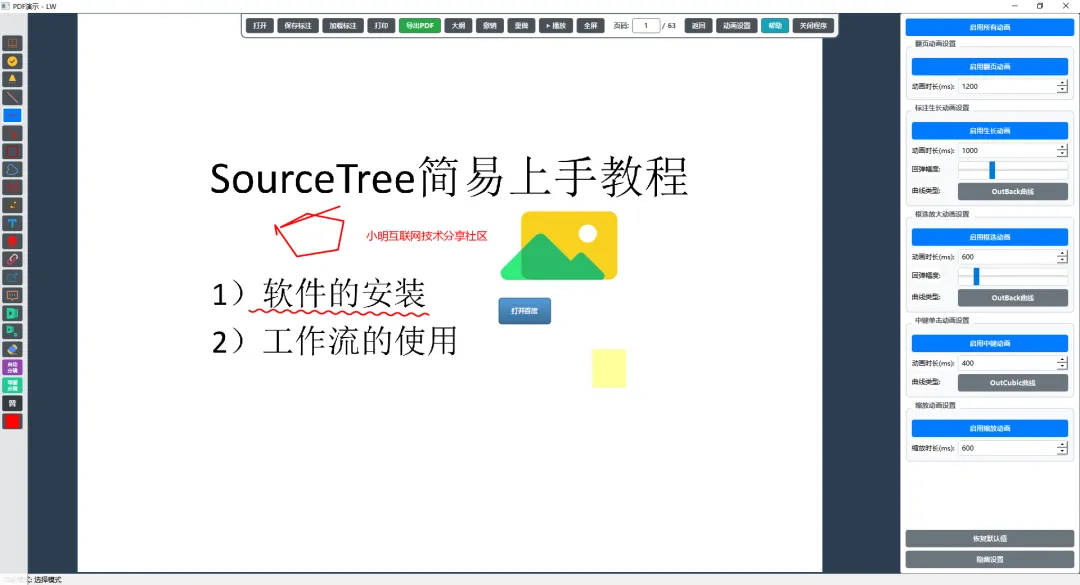
Task: Click the green video play tool
Action: tap(12, 314)
